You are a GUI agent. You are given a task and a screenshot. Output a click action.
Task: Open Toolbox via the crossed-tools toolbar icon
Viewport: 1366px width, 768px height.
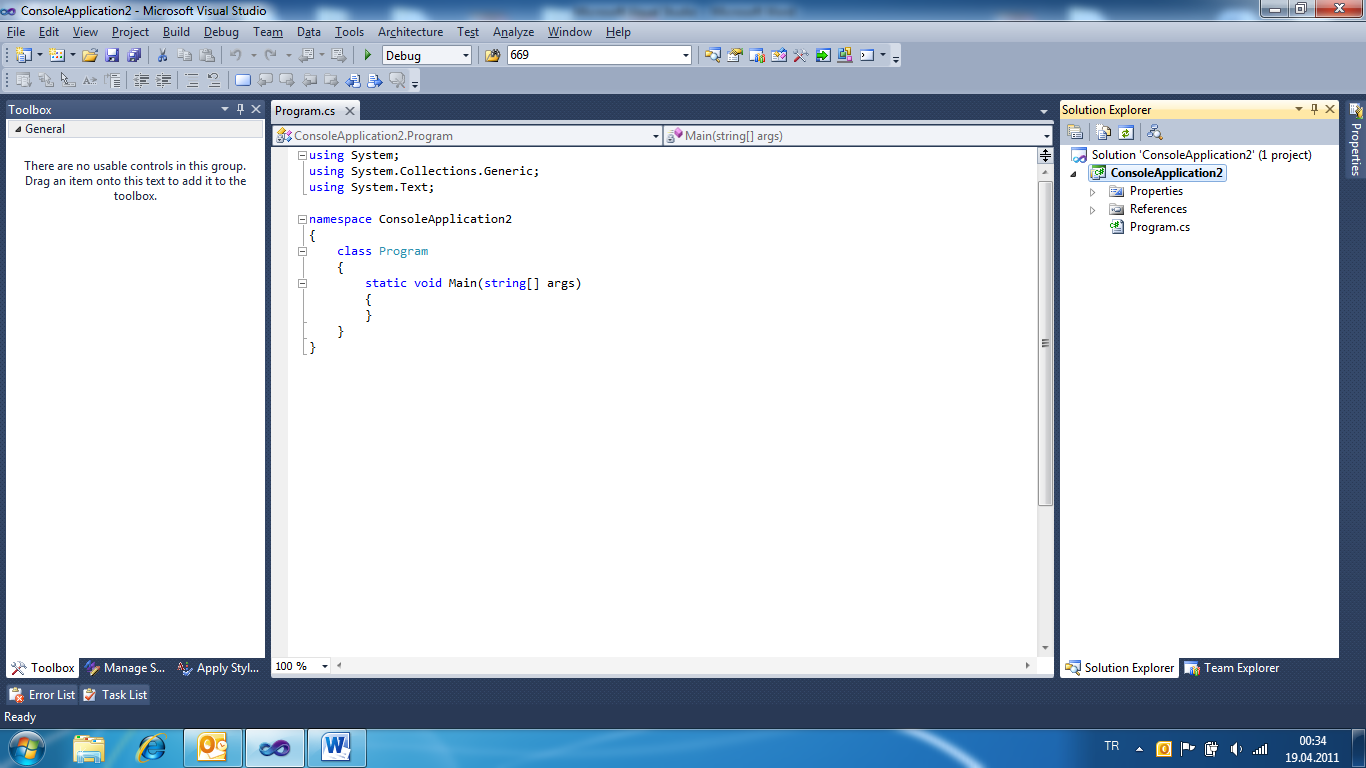click(801, 56)
